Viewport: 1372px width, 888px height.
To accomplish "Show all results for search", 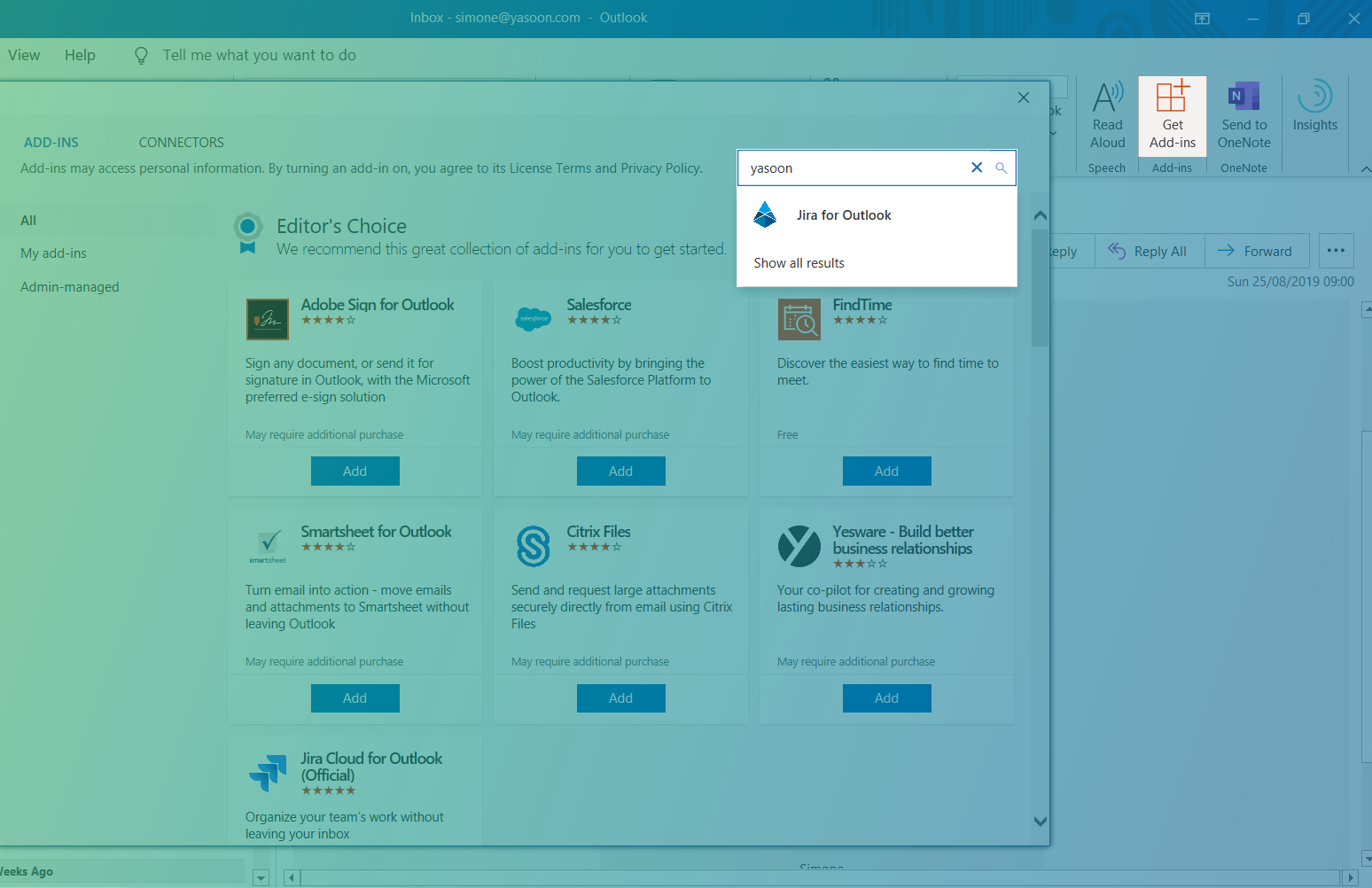I will click(x=799, y=263).
